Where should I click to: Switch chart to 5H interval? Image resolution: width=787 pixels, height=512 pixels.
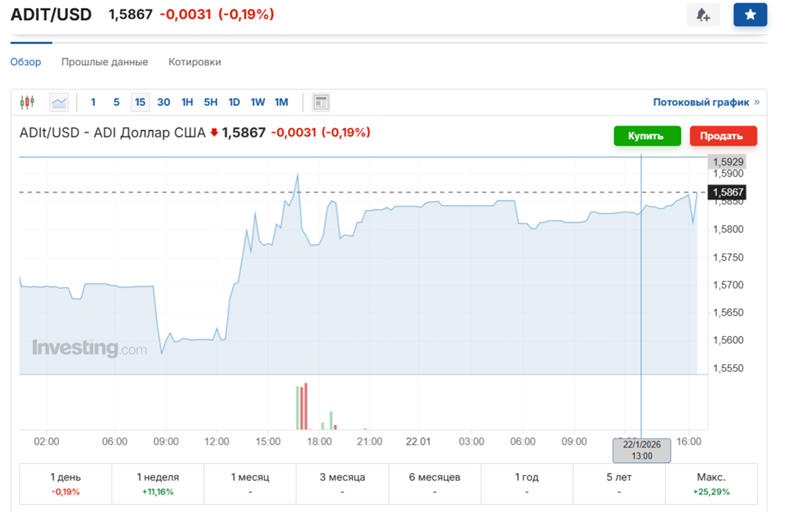pos(210,102)
